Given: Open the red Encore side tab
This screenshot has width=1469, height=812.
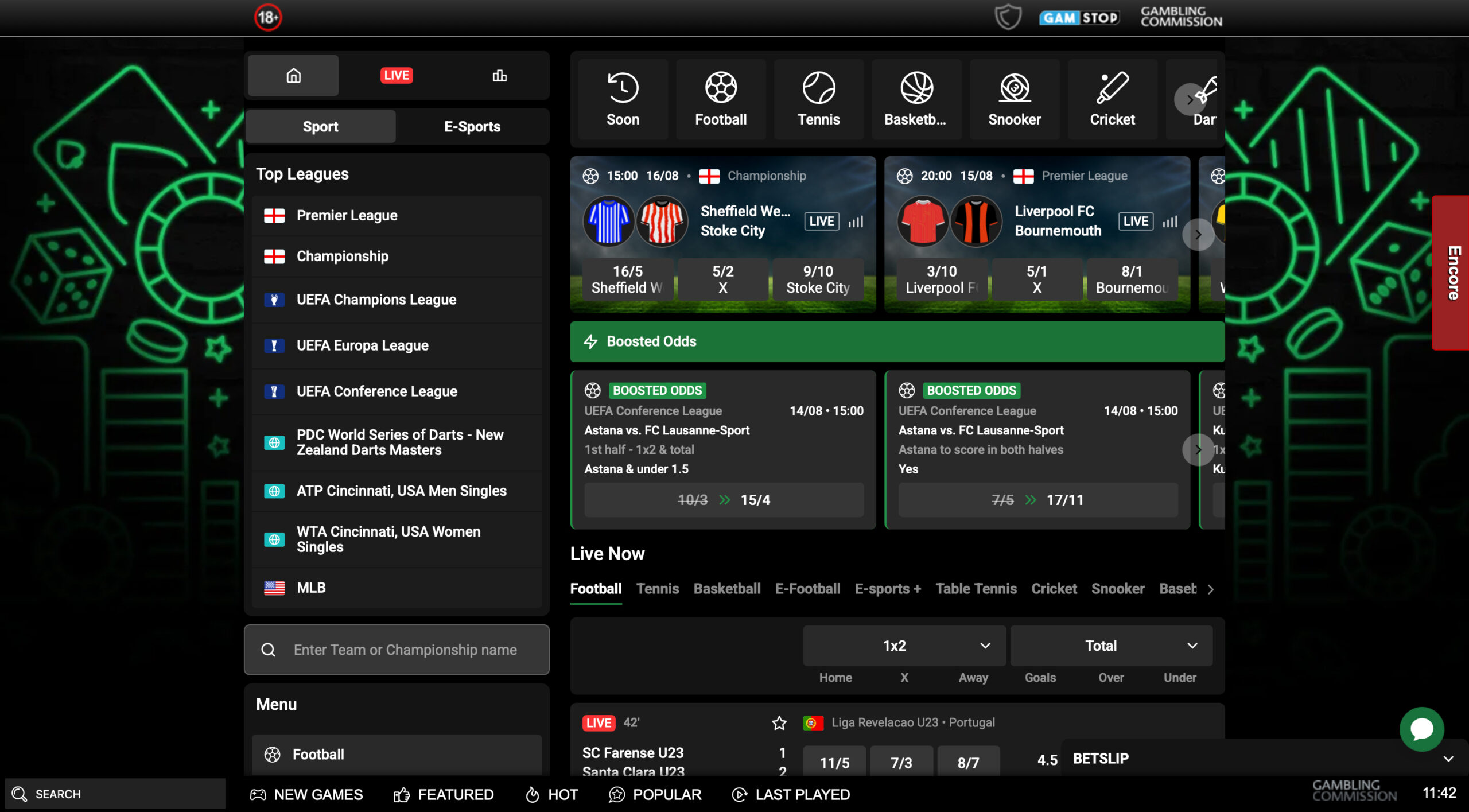Looking at the screenshot, I should point(1451,273).
